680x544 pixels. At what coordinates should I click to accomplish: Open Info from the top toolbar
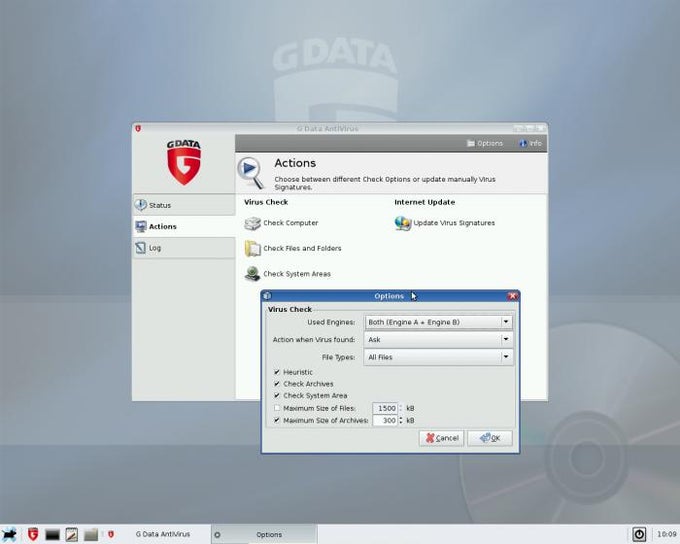point(530,143)
